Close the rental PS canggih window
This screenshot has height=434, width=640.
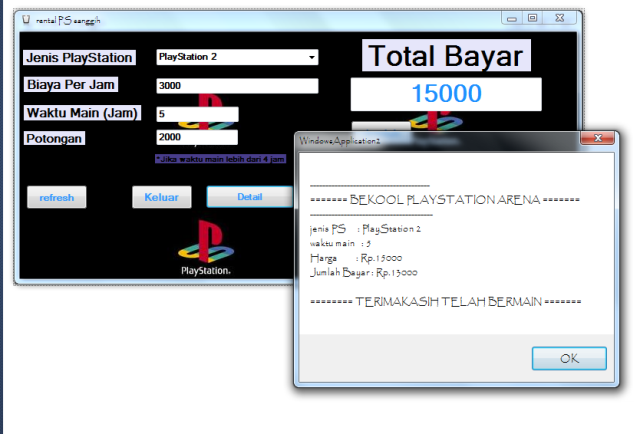[x=560, y=18]
